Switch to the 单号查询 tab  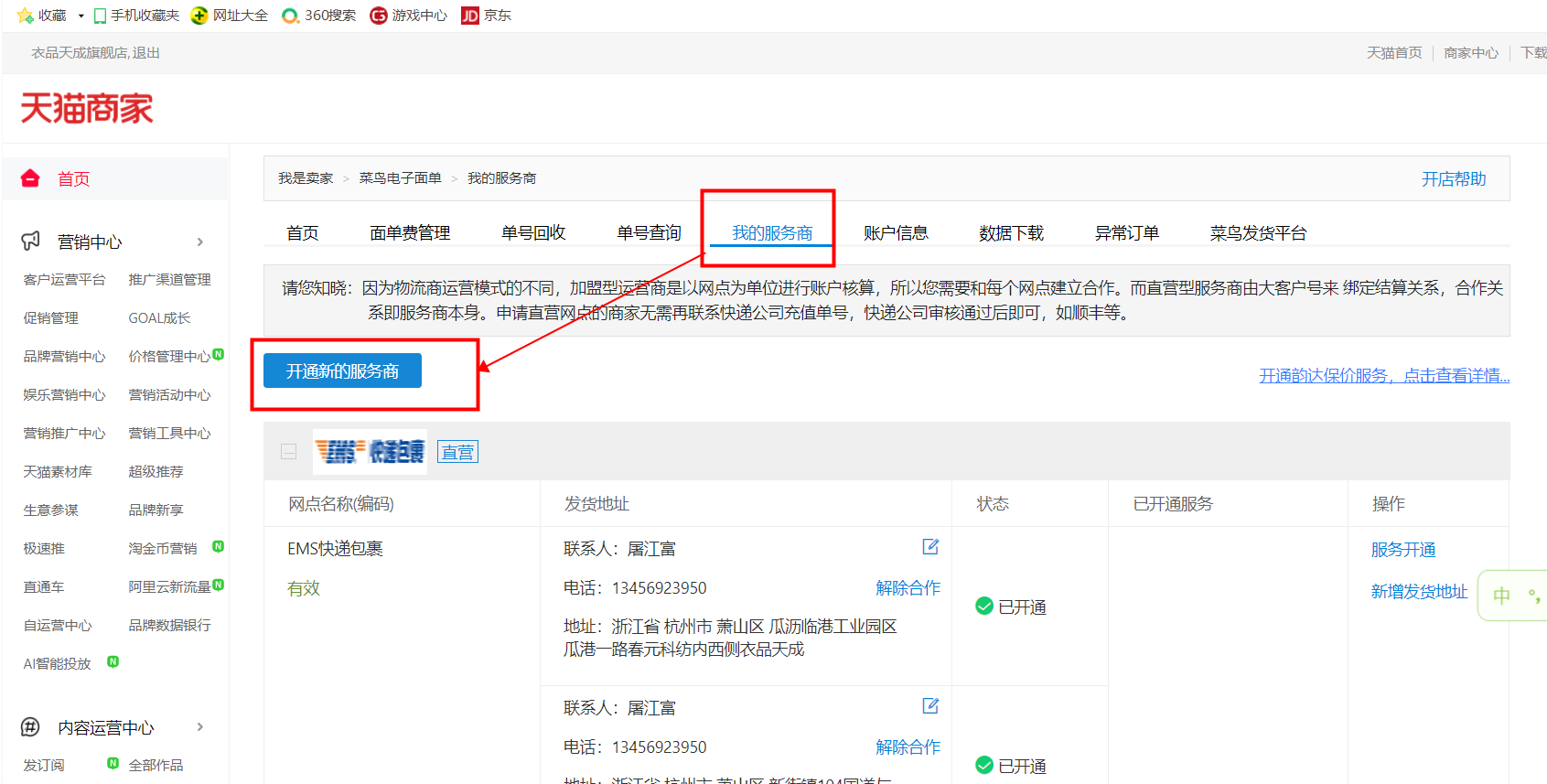(649, 233)
